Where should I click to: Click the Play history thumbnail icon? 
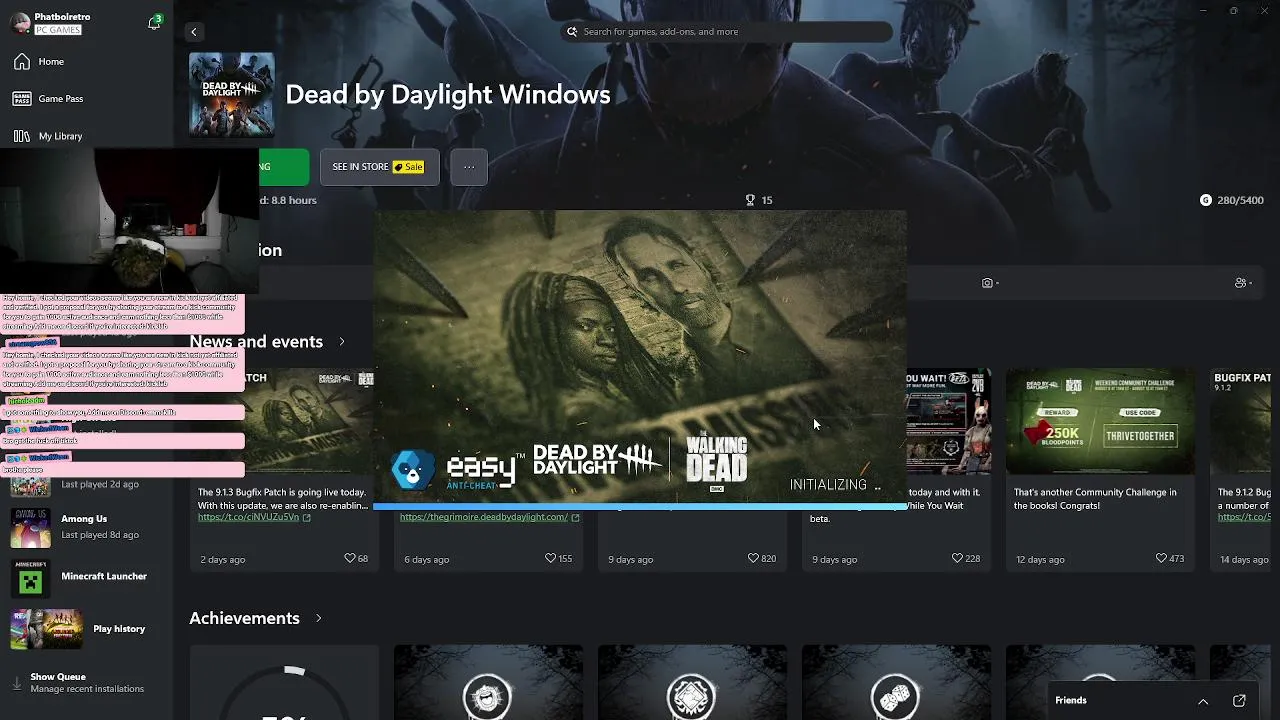[46, 629]
